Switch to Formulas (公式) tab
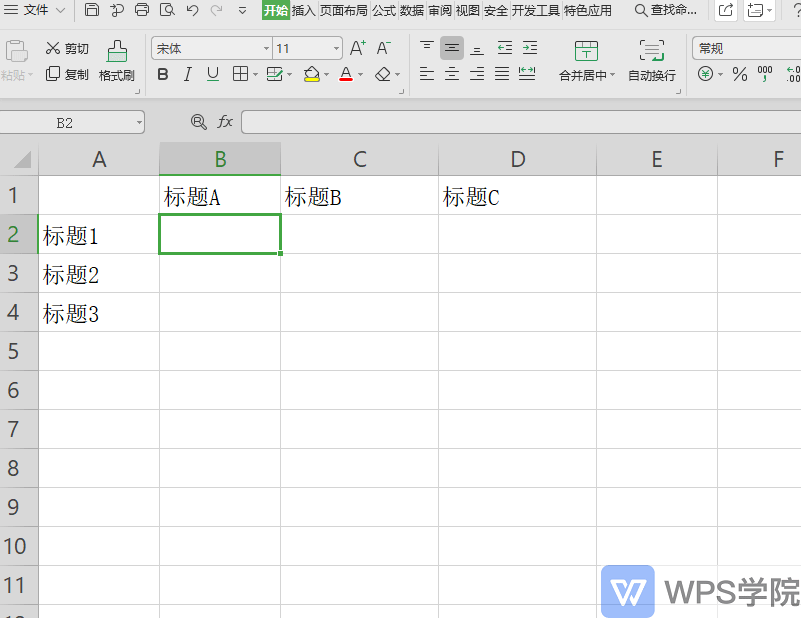801x618 pixels. point(384,10)
